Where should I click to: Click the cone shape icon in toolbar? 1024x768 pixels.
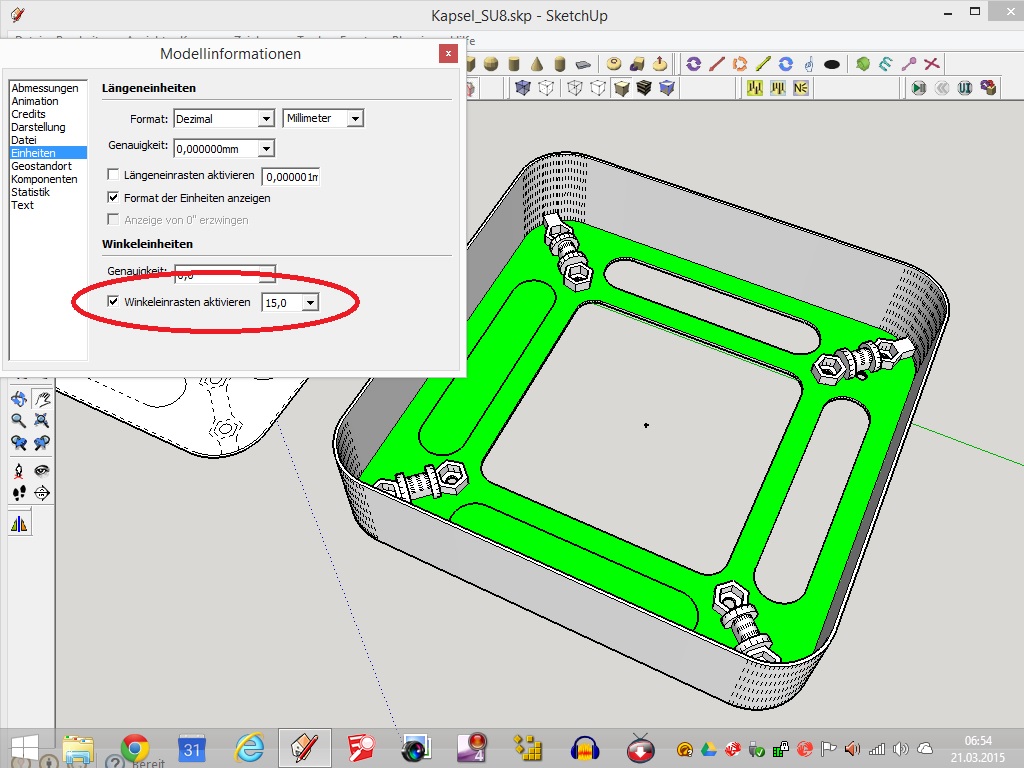[537, 64]
